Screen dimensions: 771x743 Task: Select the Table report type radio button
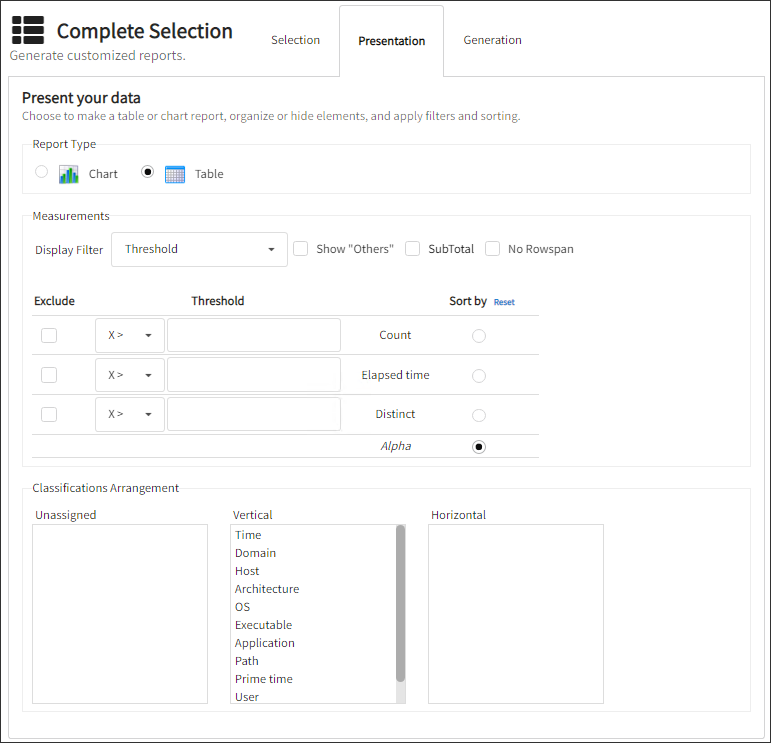(148, 172)
